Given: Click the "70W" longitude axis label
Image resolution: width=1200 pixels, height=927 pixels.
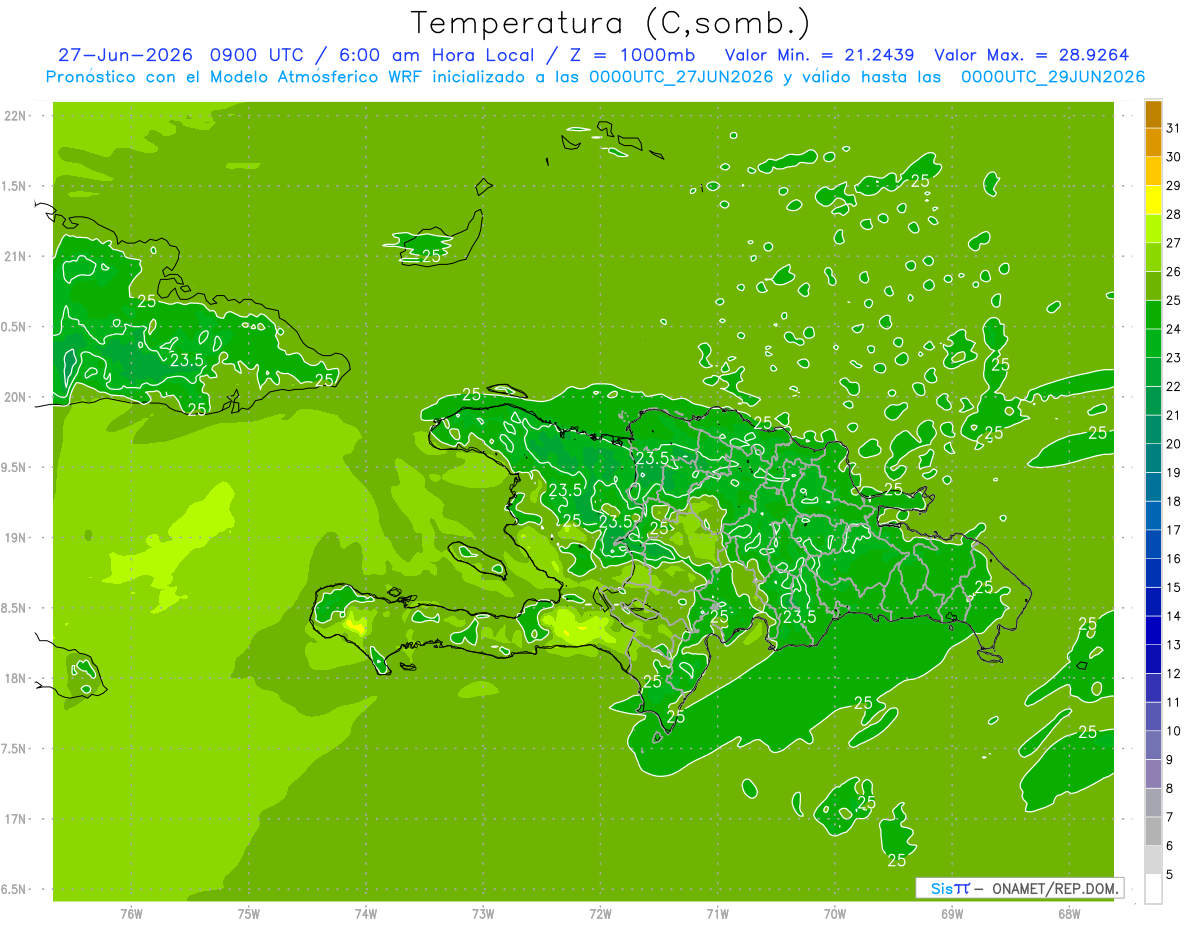Looking at the screenshot, I should [x=834, y=913].
